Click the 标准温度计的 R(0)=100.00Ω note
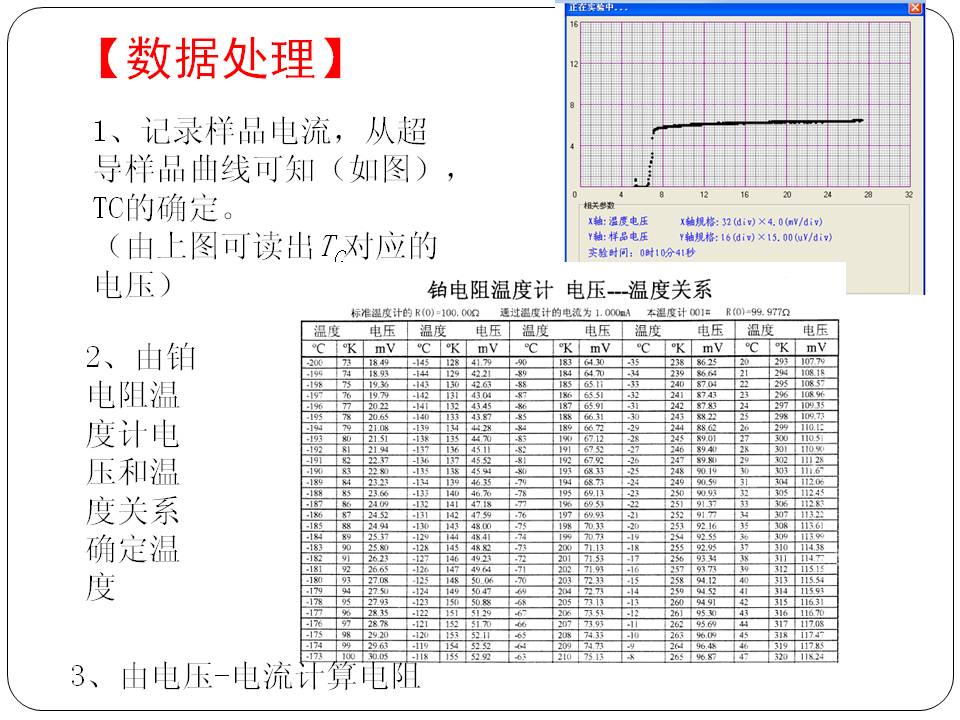The height and width of the screenshot is (720, 960). pyautogui.click(x=414, y=313)
